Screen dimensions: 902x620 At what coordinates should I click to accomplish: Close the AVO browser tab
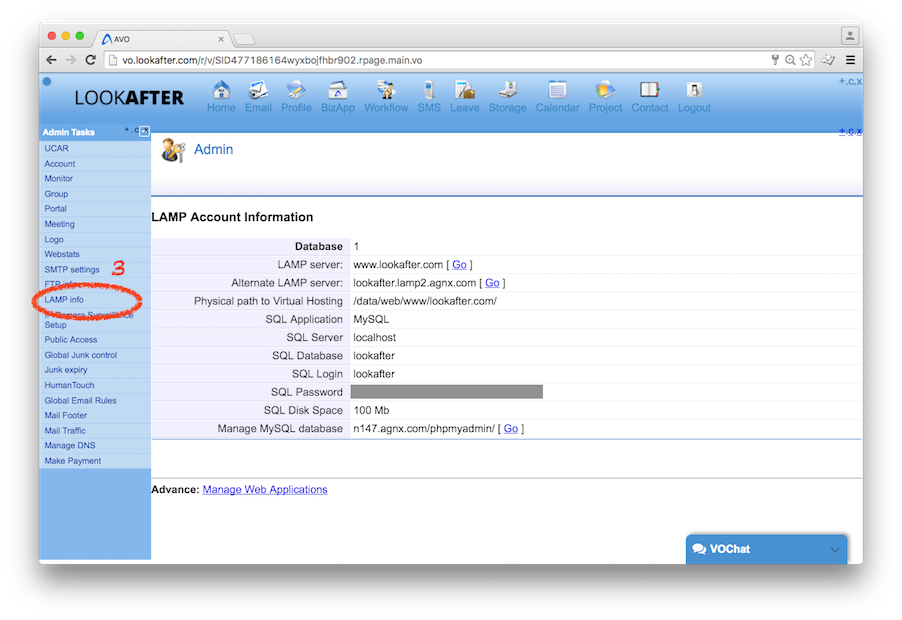pyautogui.click(x=221, y=39)
